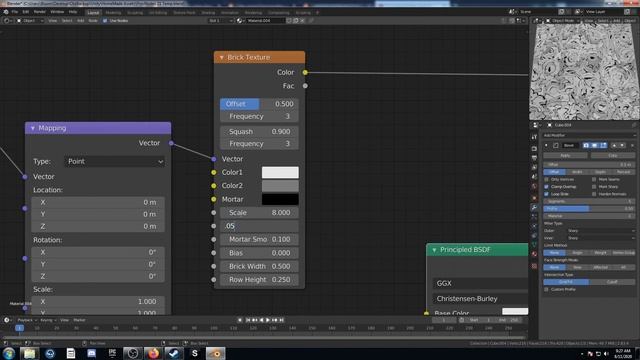Click the Mortar black color swatch
640x360 pixels.
(x=280, y=199)
